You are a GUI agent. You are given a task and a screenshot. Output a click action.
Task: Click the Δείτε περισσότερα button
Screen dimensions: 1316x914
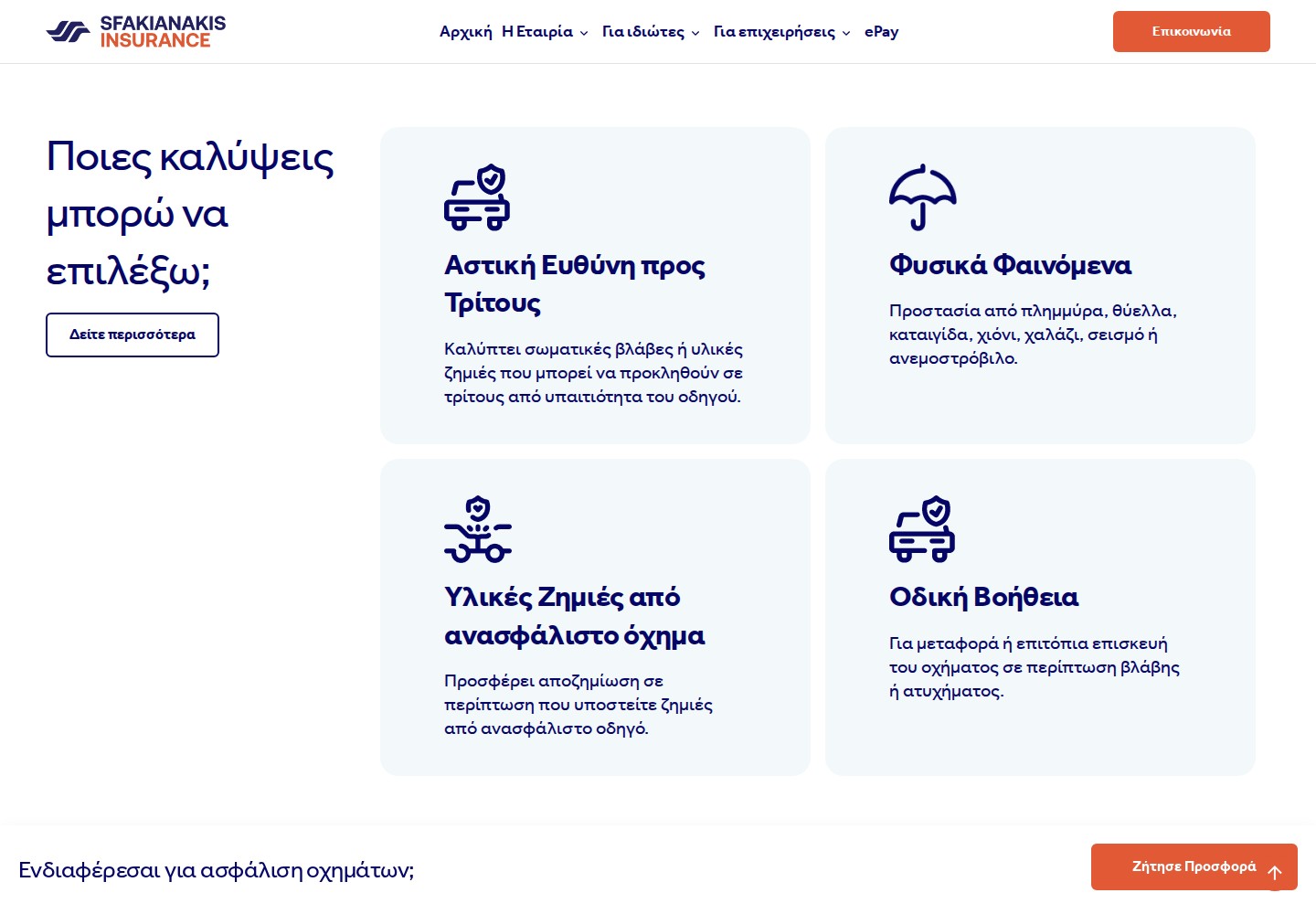click(x=133, y=335)
